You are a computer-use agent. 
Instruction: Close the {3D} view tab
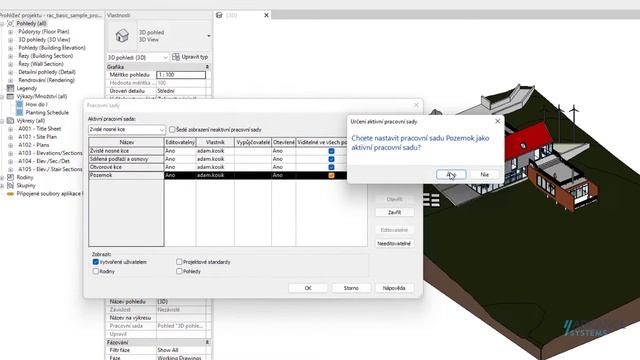[x=266, y=15]
